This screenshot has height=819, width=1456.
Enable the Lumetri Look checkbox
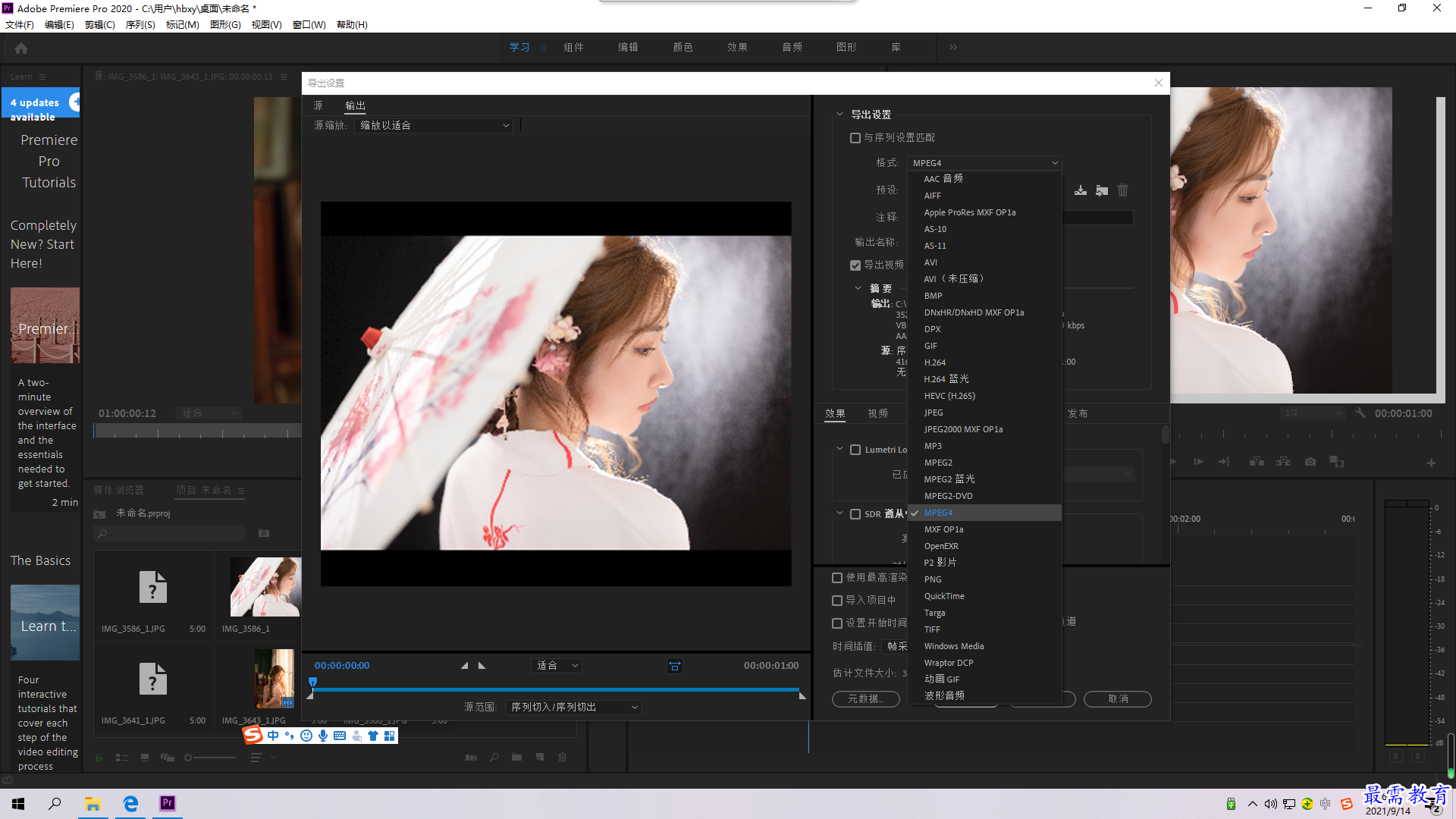(x=855, y=450)
